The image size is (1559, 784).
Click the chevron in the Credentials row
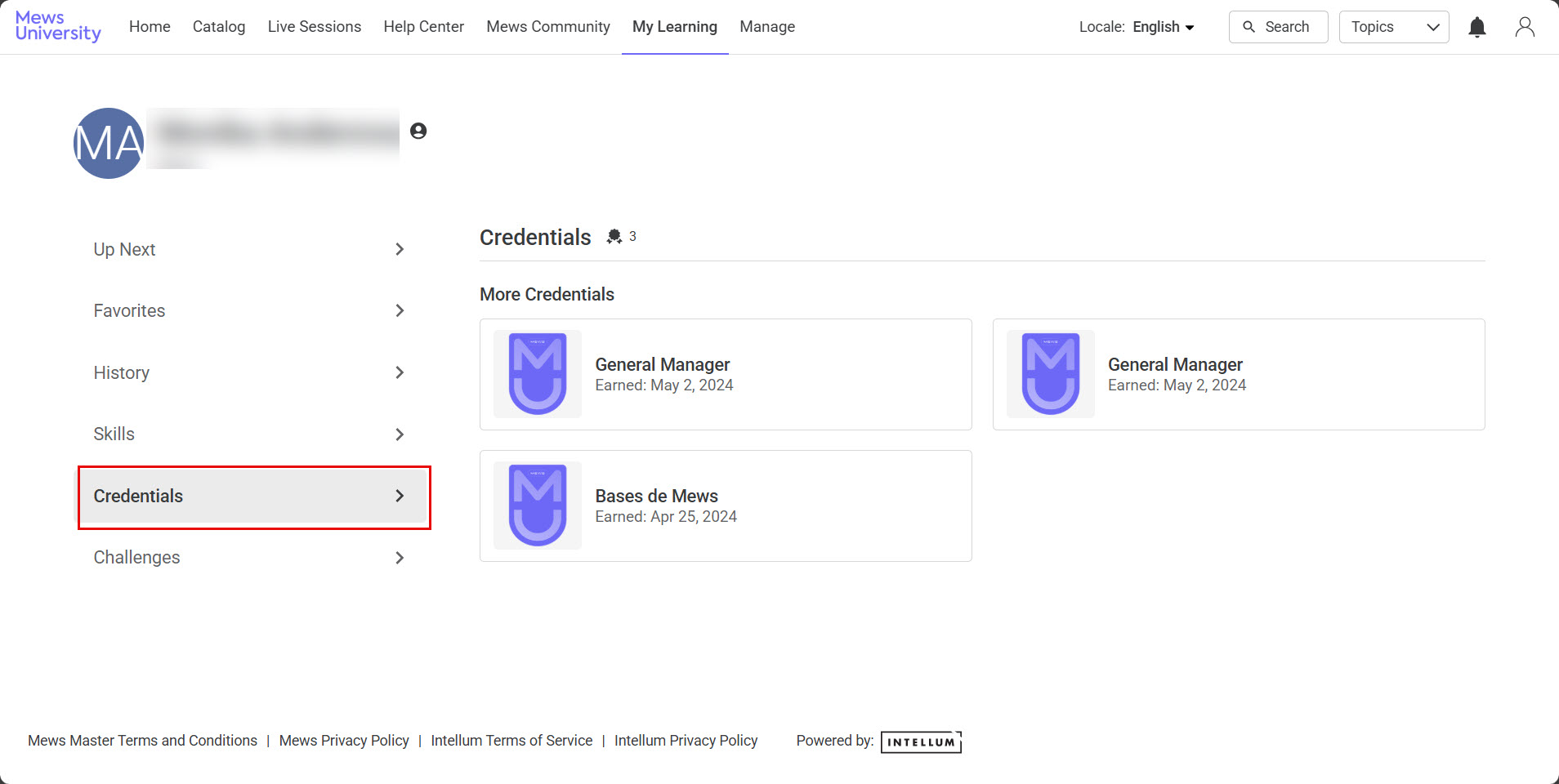pos(400,496)
